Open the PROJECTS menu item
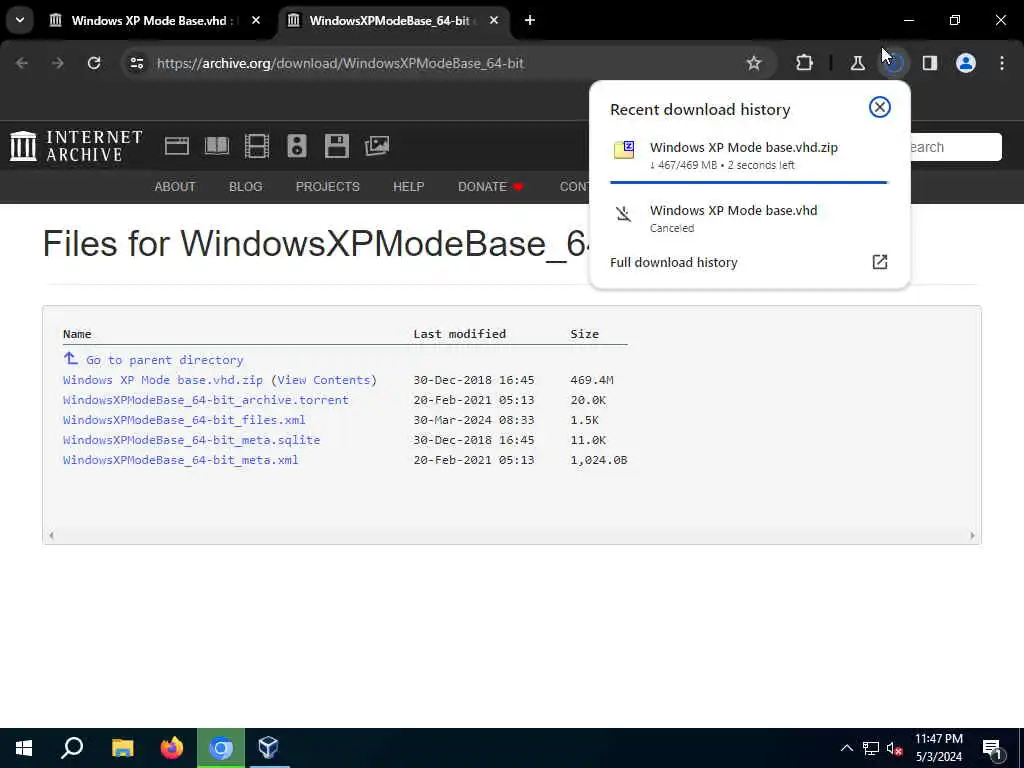The width and height of the screenshot is (1024, 768). [328, 187]
